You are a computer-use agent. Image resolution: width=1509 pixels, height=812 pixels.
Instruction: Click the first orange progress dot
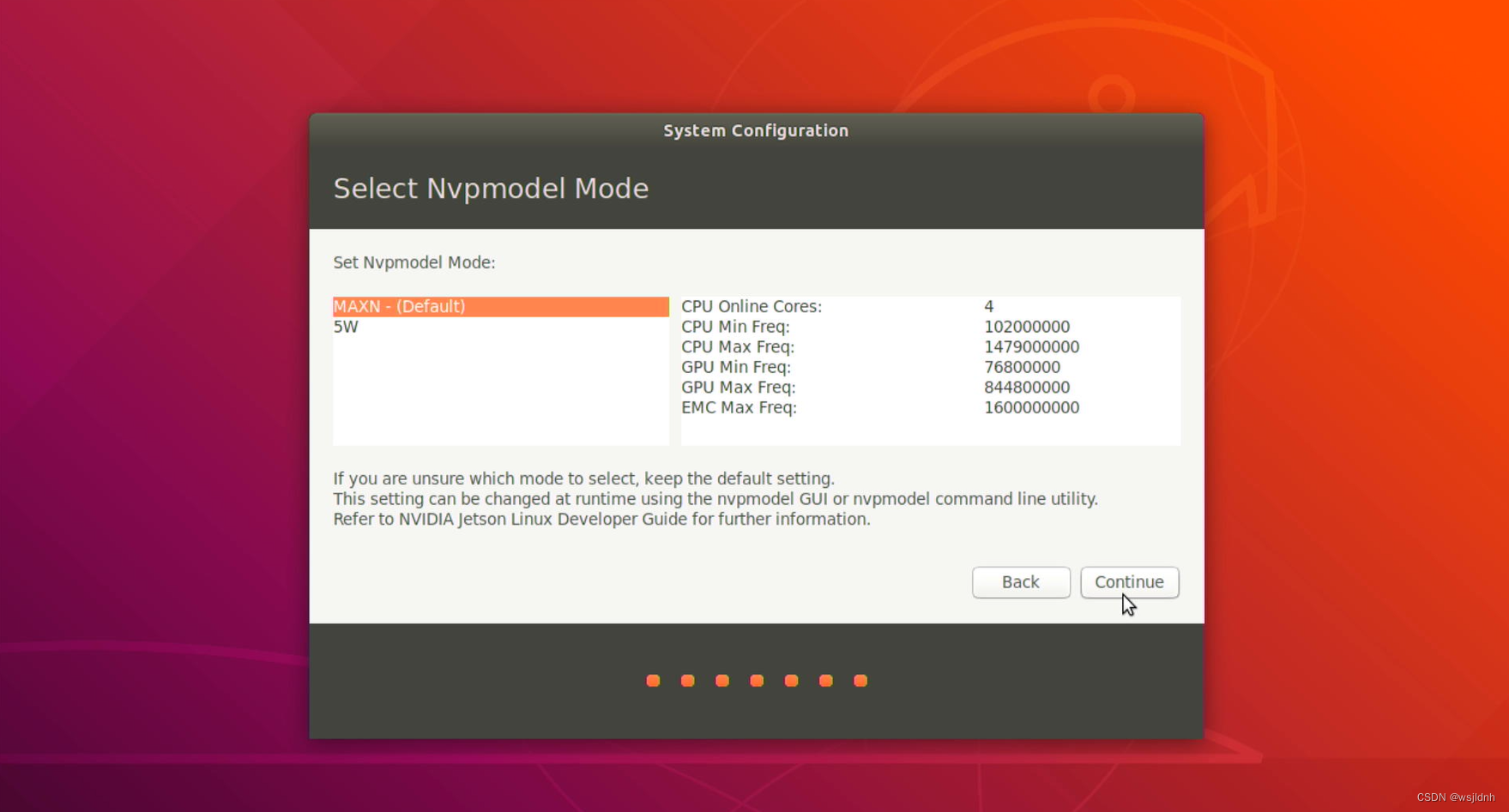(x=653, y=680)
